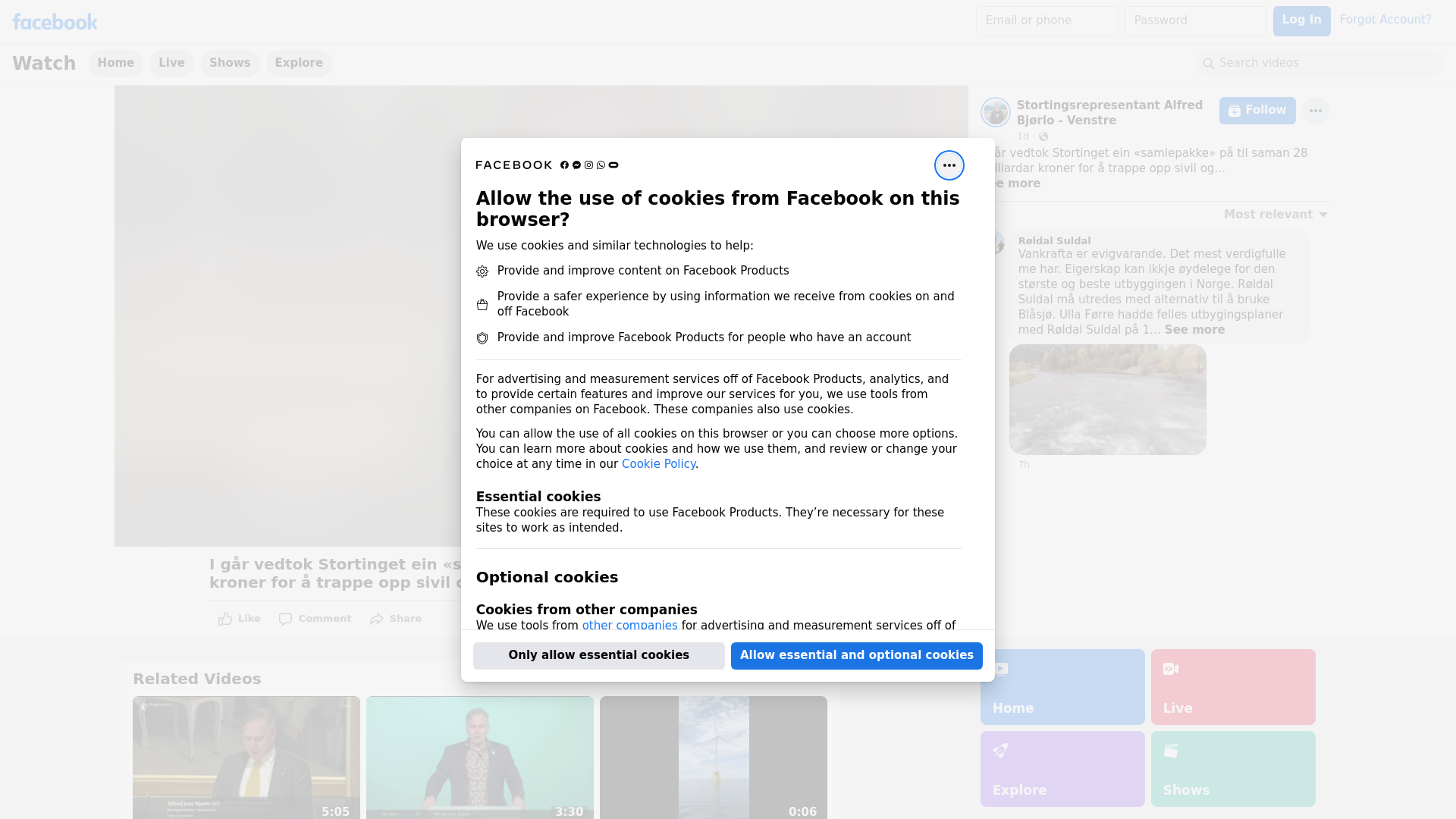
Task: Switch to the Explore tab
Action: coord(299,64)
